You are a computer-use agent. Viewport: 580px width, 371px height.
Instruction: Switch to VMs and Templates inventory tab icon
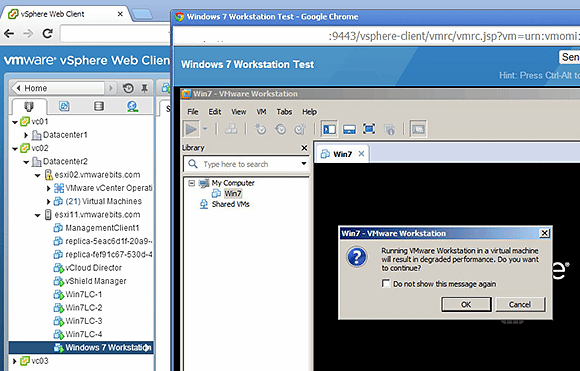[64, 107]
